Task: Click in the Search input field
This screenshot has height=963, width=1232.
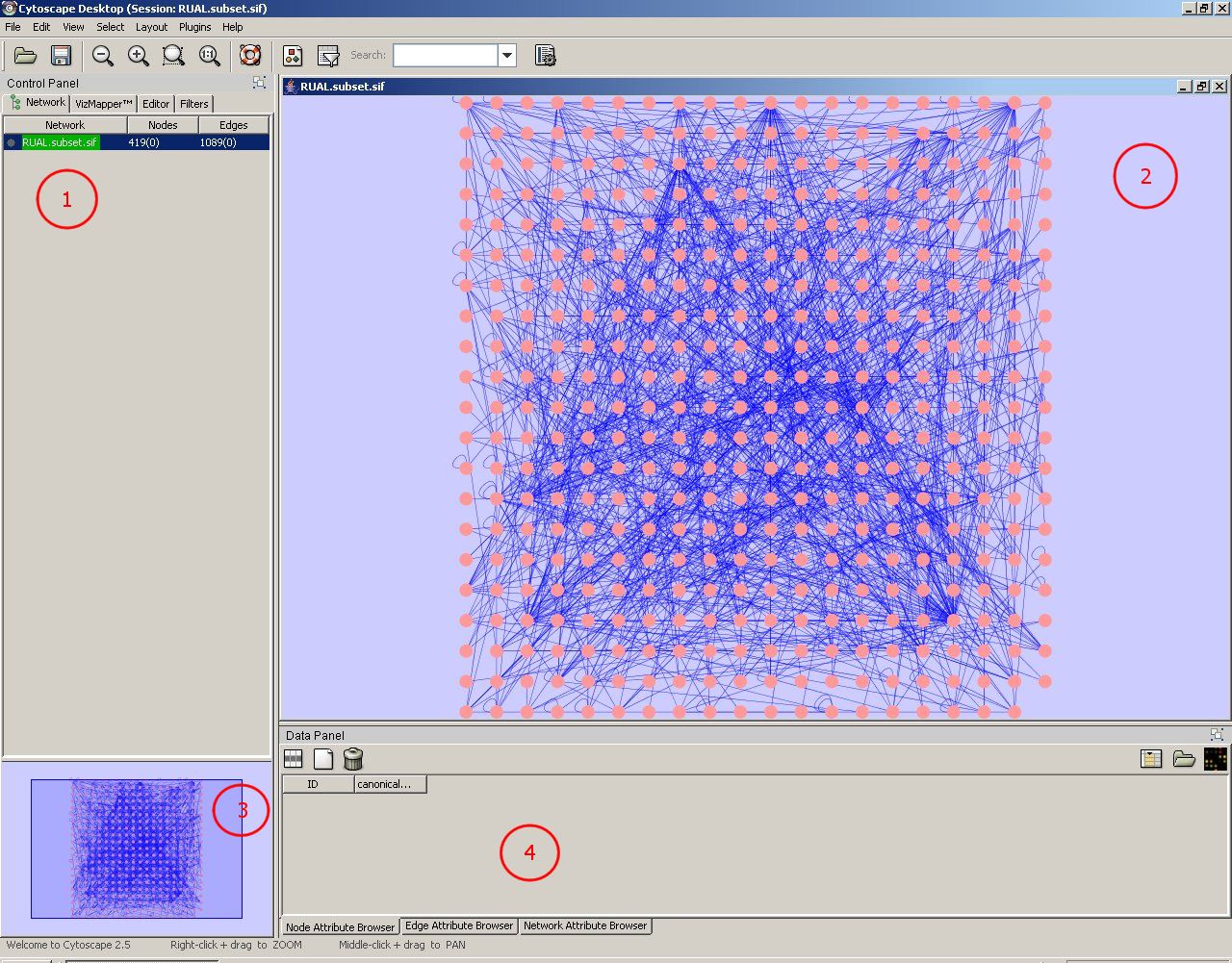Action: point(445,56)
